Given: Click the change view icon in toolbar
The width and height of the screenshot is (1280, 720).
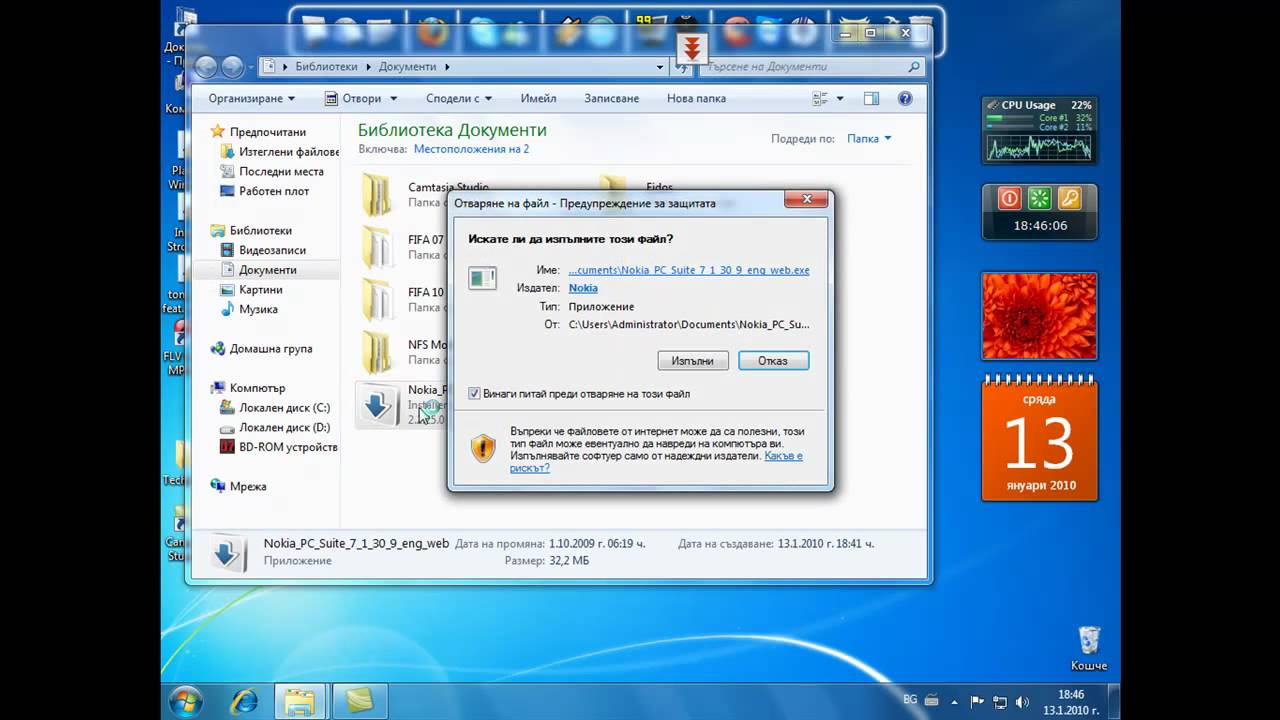Looking at the screenshot, I should point(820,99).
